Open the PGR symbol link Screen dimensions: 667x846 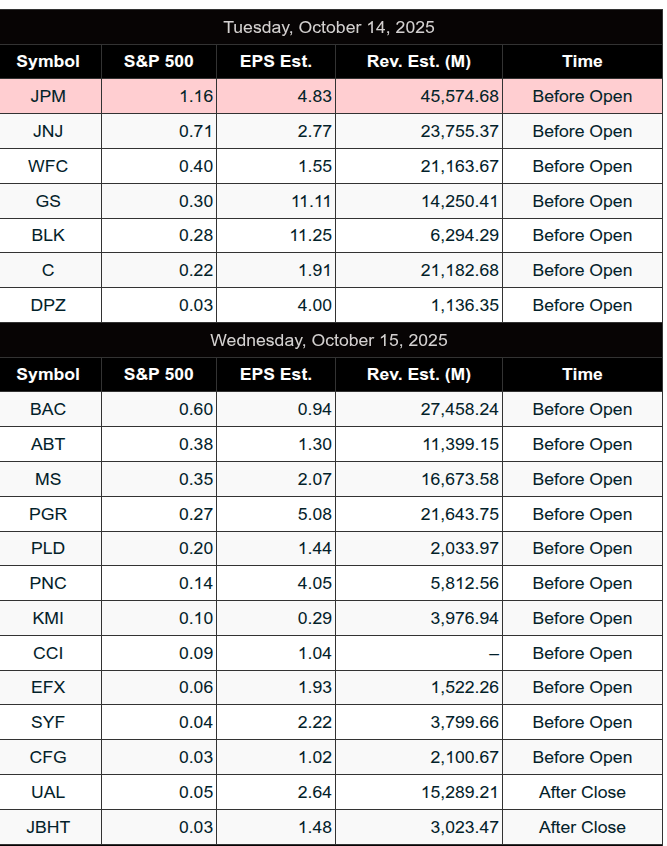click(48, 514)
